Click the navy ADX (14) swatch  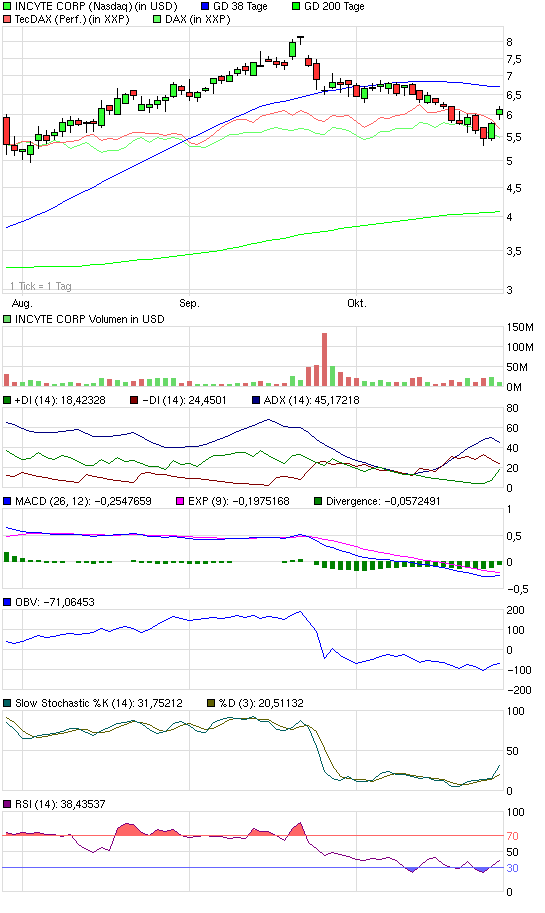click(256, 400)
